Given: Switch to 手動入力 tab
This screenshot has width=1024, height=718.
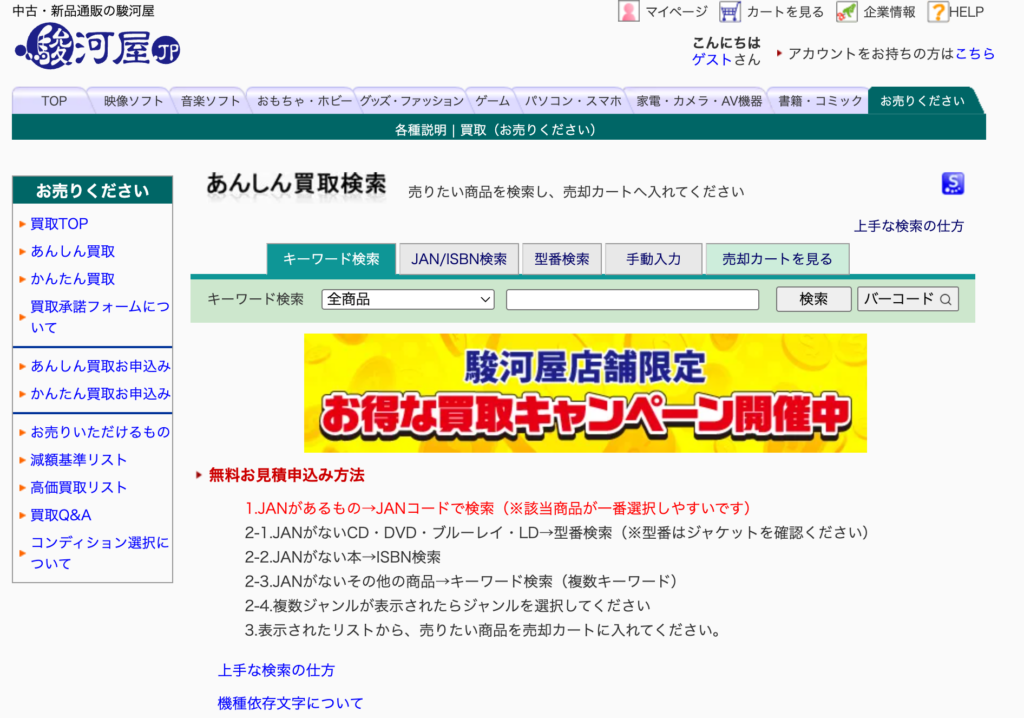Looking at the screenshot, I should click(654, 259).
